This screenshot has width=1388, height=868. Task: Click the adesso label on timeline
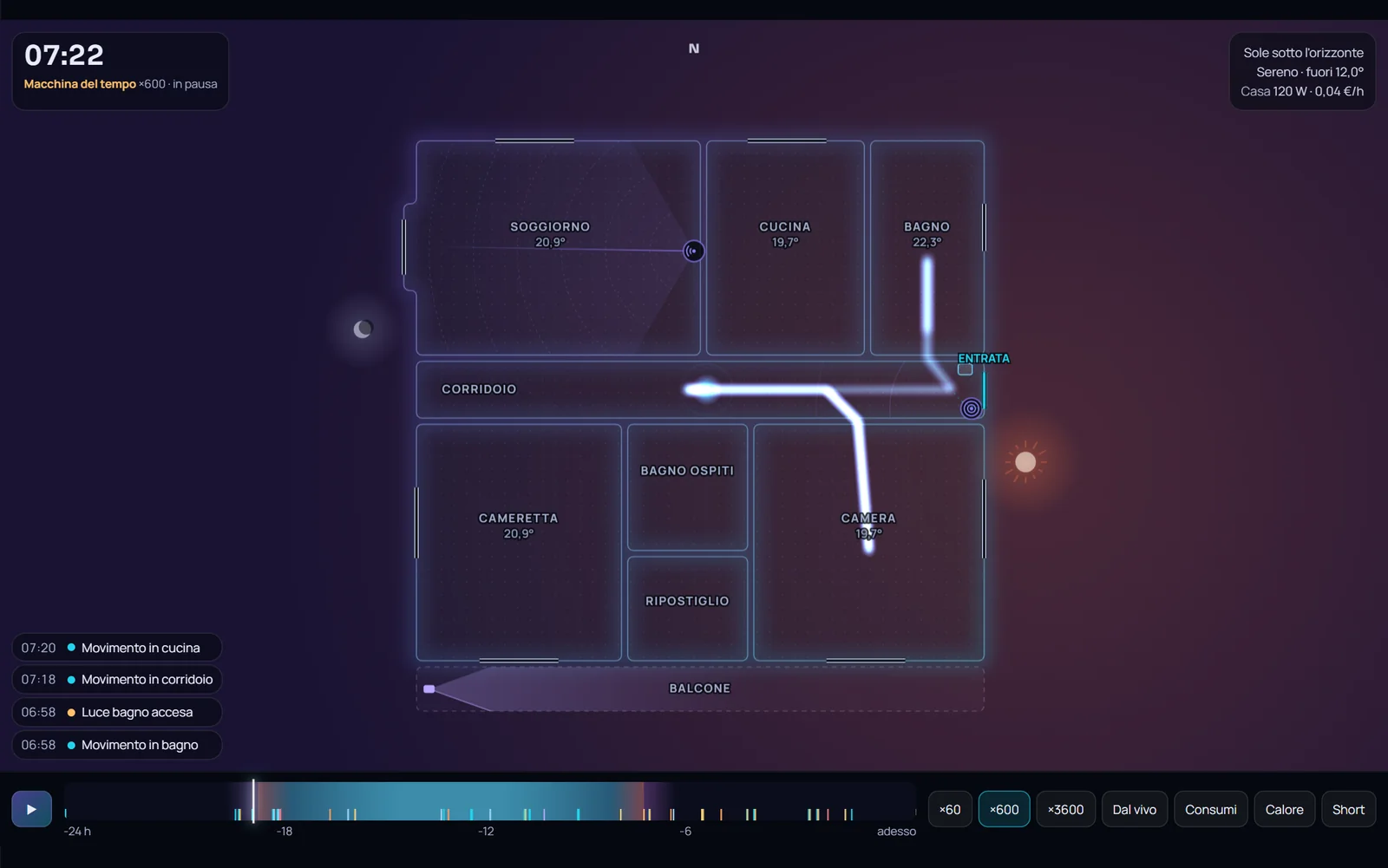point(896,832)
